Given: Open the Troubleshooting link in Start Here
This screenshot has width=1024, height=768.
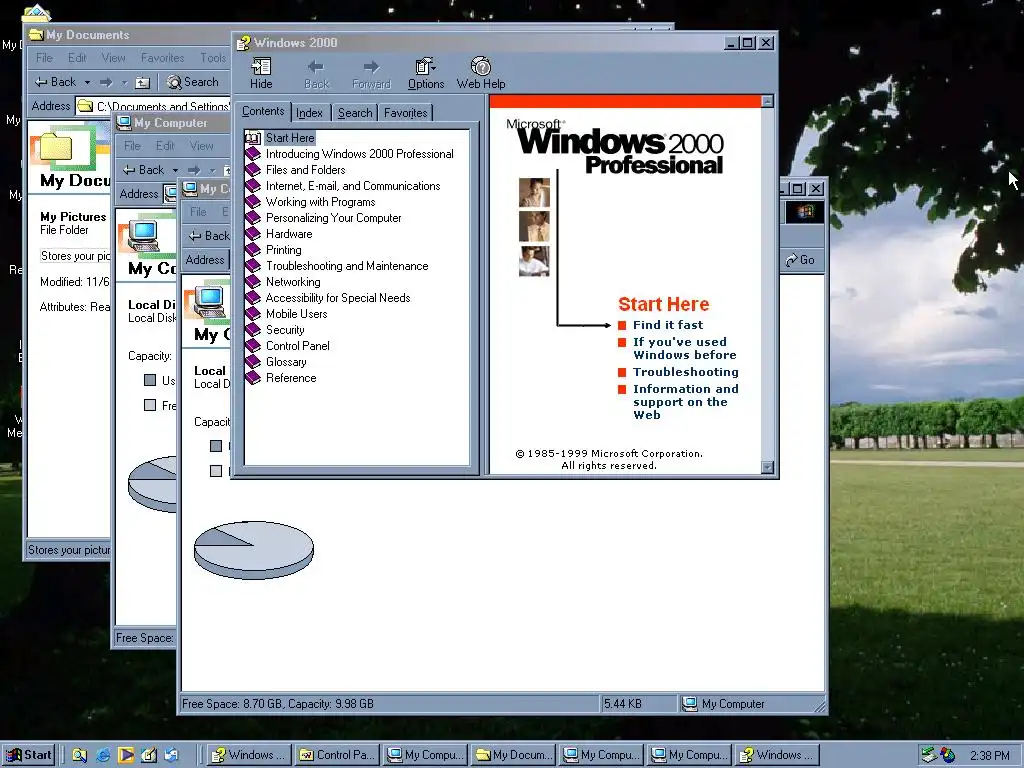Looking at the screenshot, I should [x=686, y=372].
